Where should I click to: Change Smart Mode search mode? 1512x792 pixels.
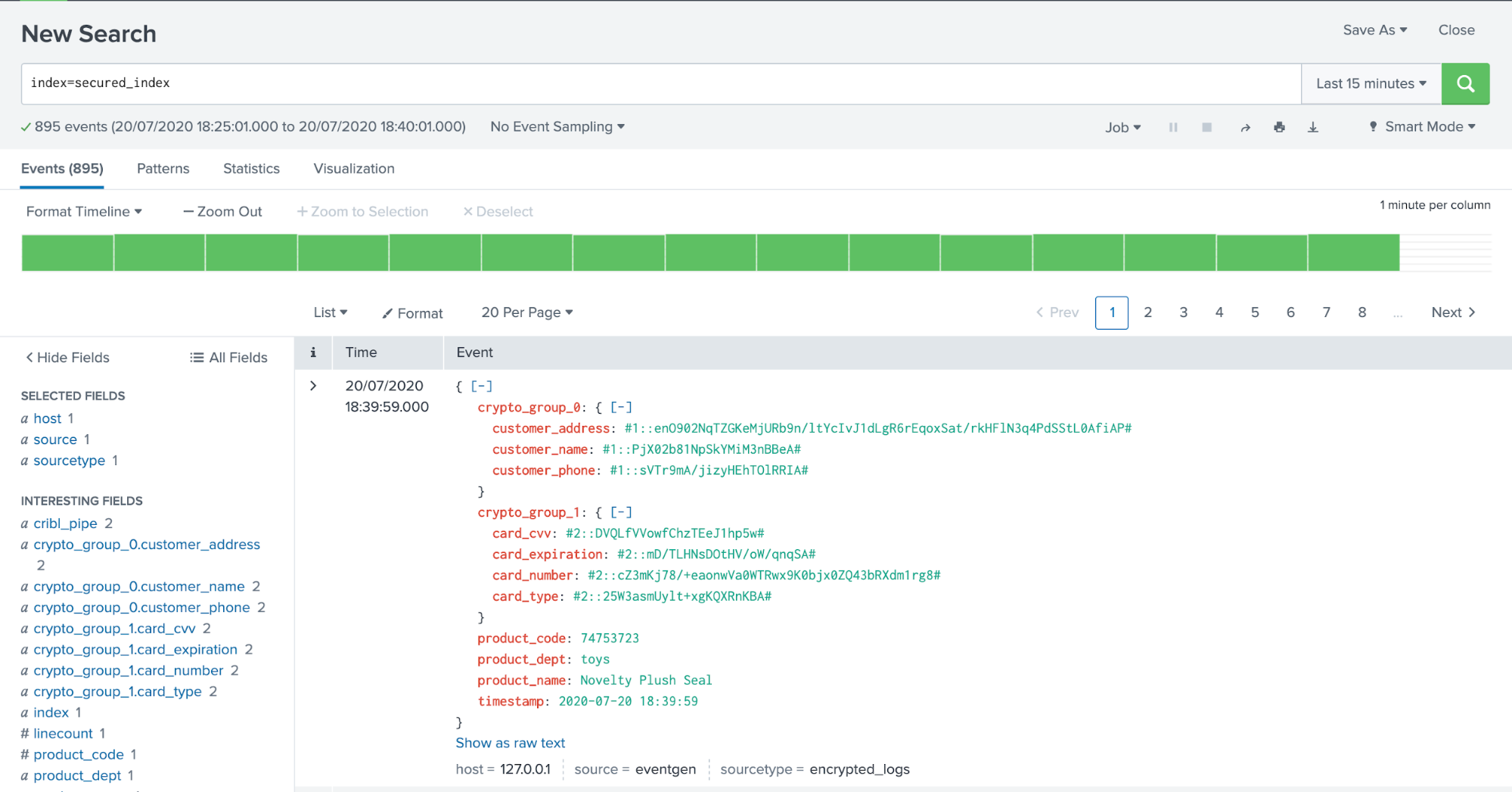(x=1422, y=127)
